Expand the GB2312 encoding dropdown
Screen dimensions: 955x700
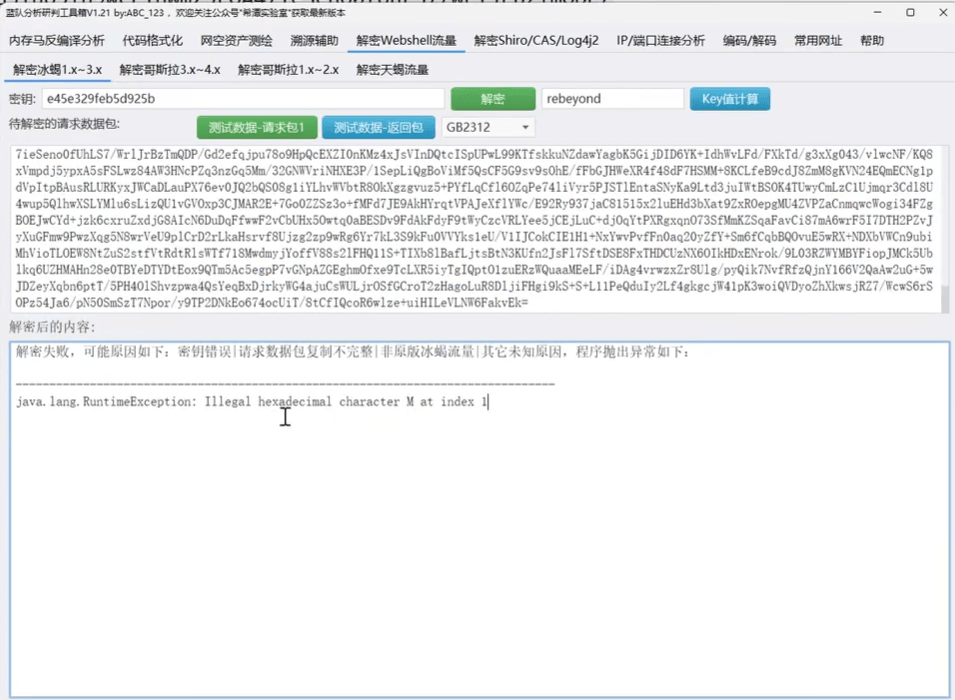point(487,127)
